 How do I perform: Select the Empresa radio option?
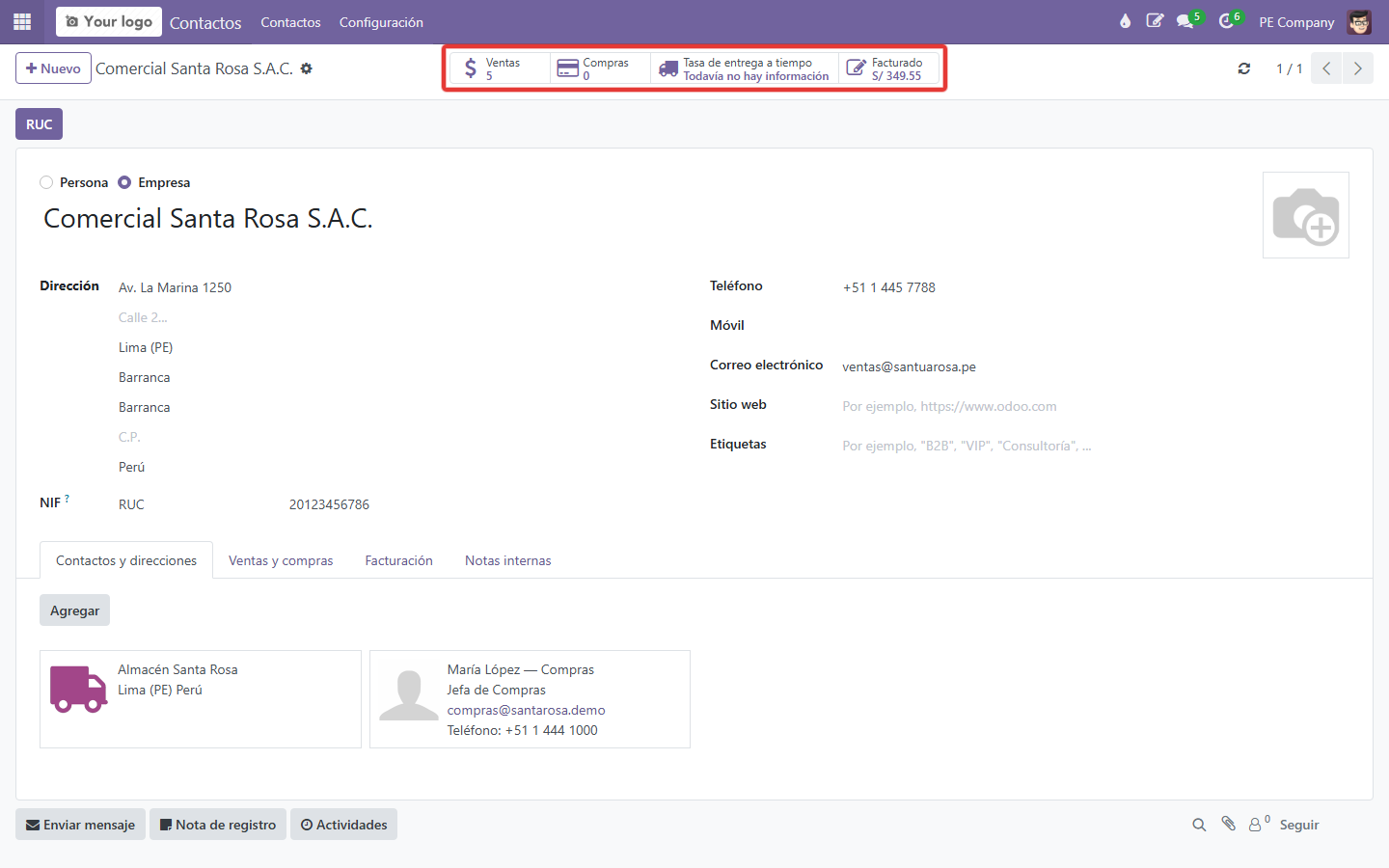click(124, 182)
